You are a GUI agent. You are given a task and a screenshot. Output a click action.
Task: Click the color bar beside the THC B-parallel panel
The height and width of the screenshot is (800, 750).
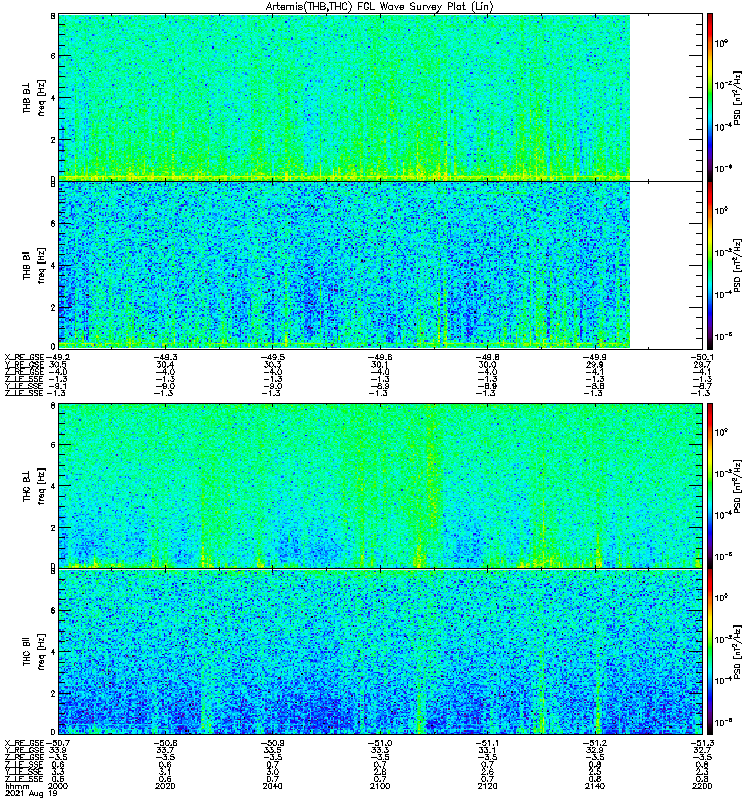point(710,652)
